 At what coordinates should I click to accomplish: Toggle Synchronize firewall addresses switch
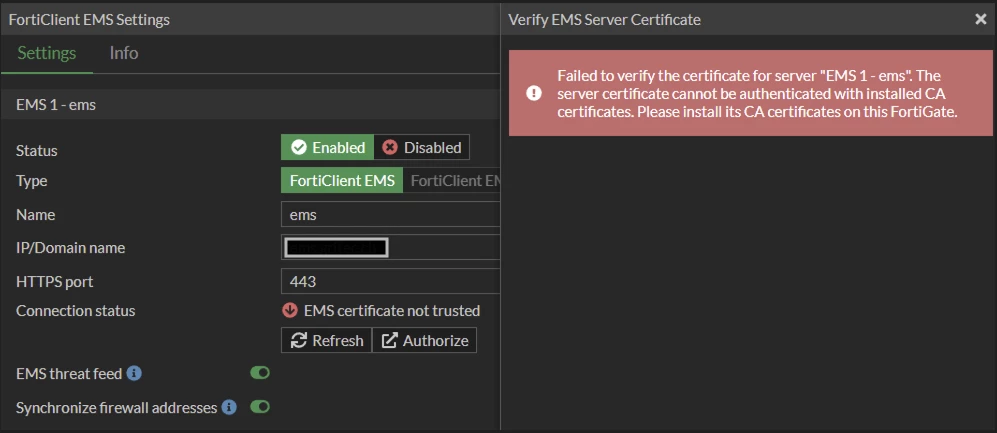click(x=260, y=407)
